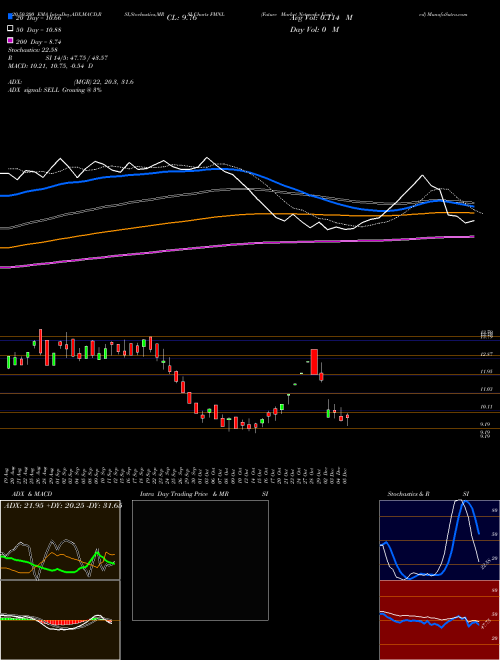
Task: Select the RSI 14/3: 47.75 / 48.57 reading
Action: tap(58, 58)
